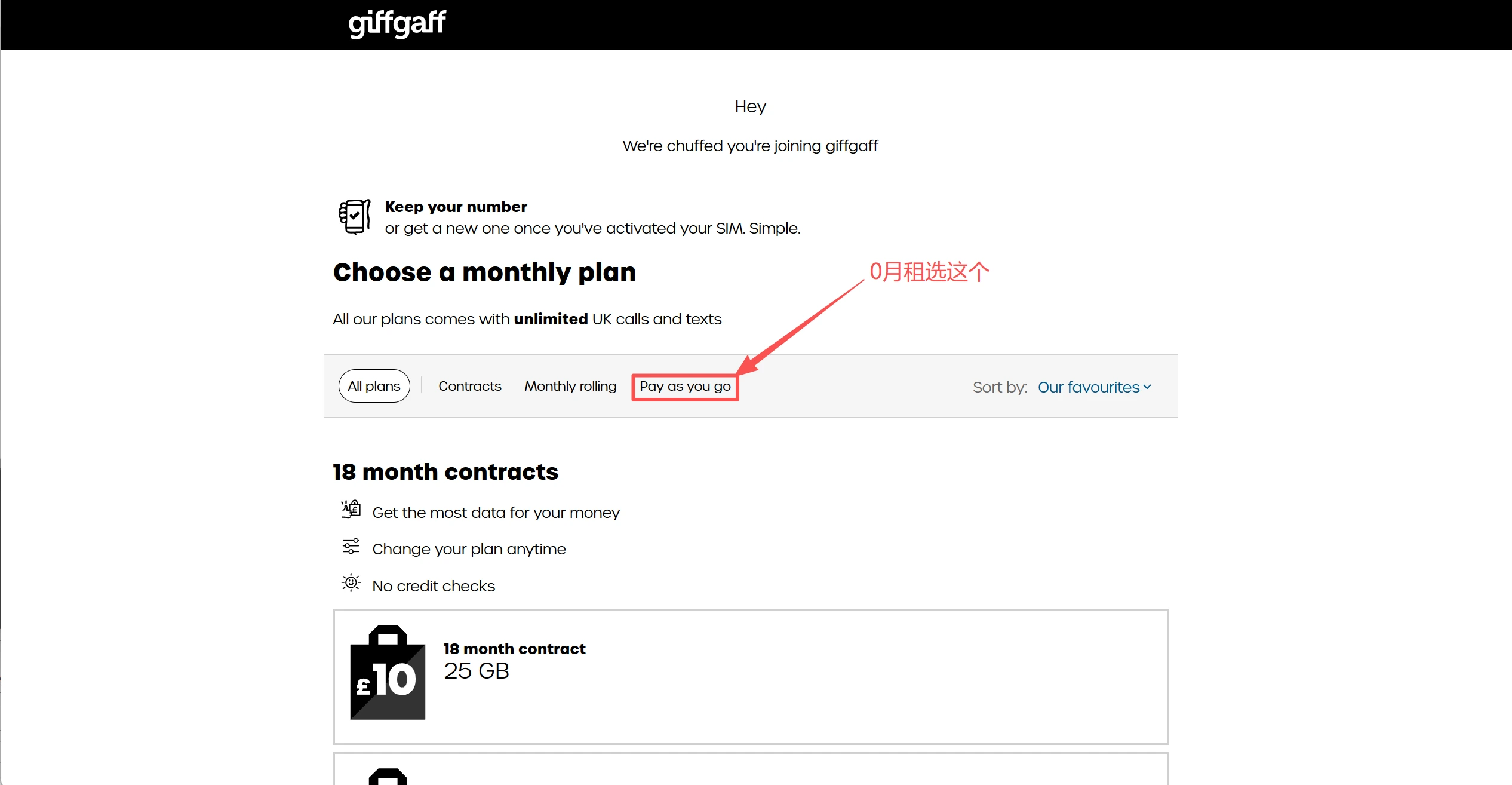Show Monthly rolling plans

[x=570, y=386]
